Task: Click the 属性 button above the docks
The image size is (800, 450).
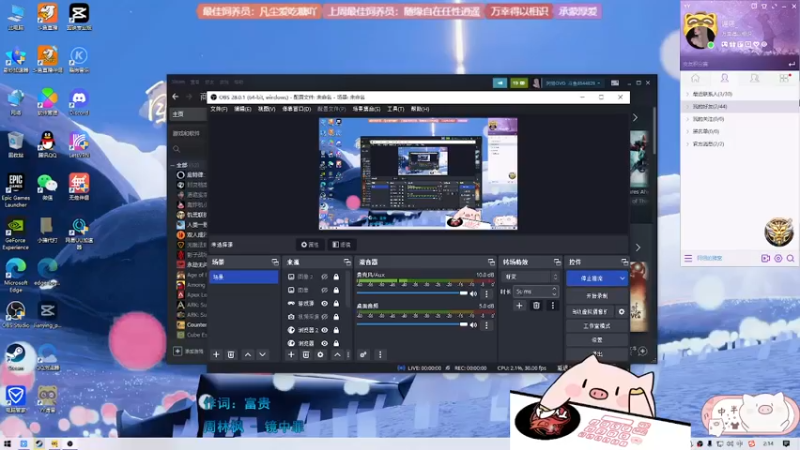Action: [x=310, y=245]
